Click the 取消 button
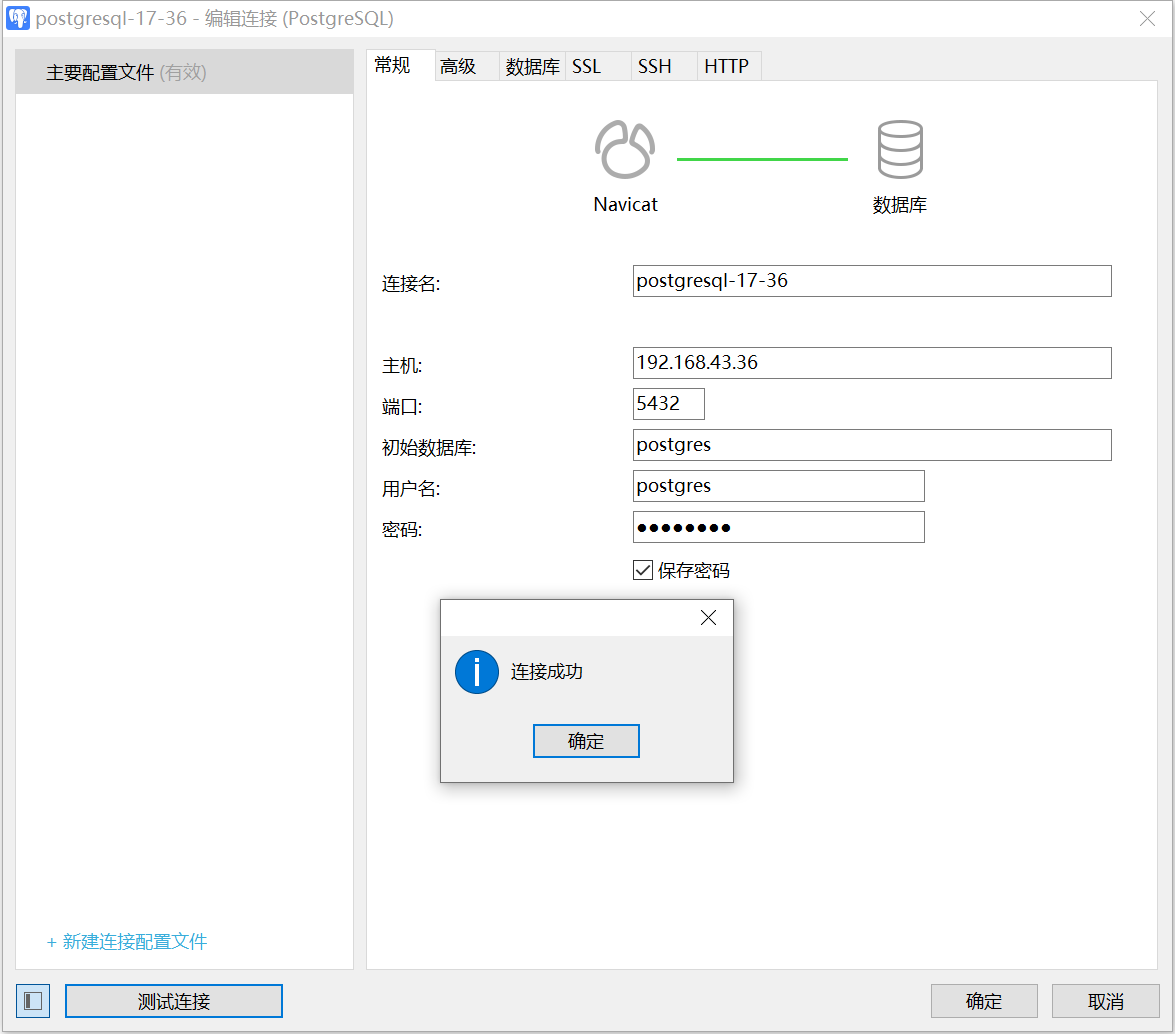 (x=1105, y=1001)
